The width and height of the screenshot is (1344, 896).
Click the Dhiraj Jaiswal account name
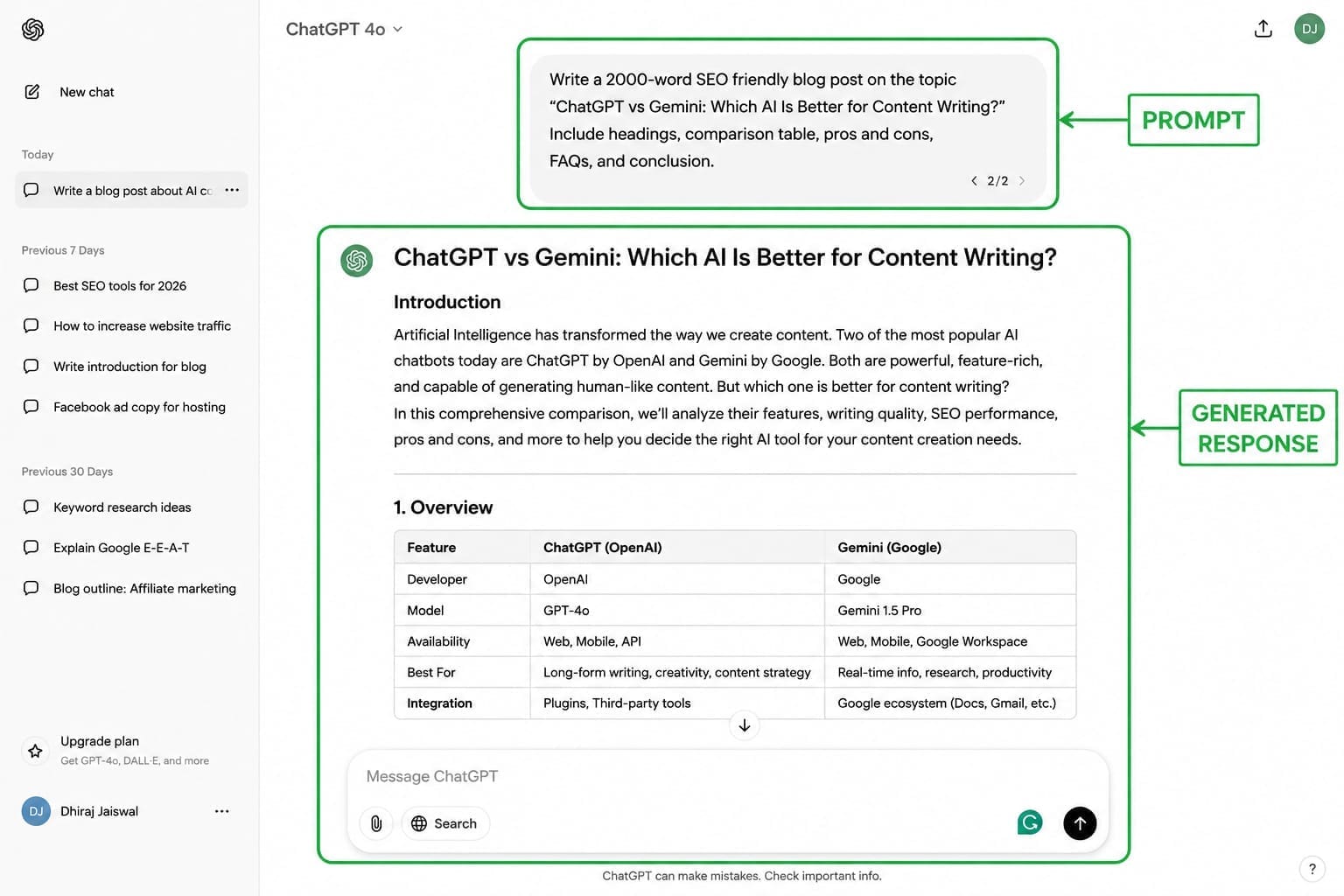99,811
